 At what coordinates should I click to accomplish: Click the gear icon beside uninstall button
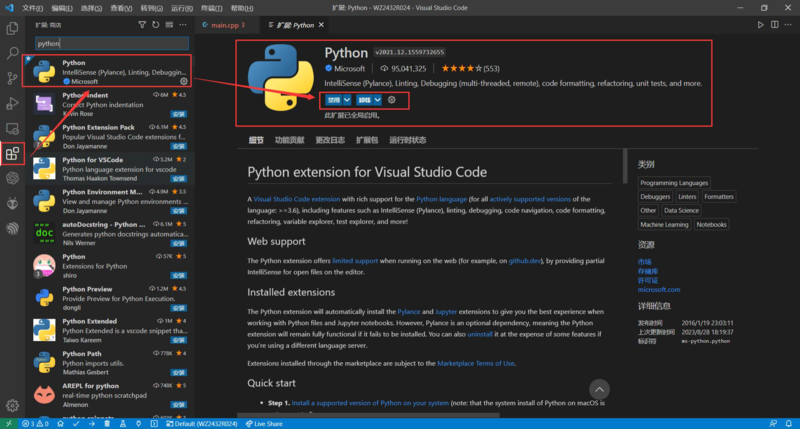pos(392,100)
